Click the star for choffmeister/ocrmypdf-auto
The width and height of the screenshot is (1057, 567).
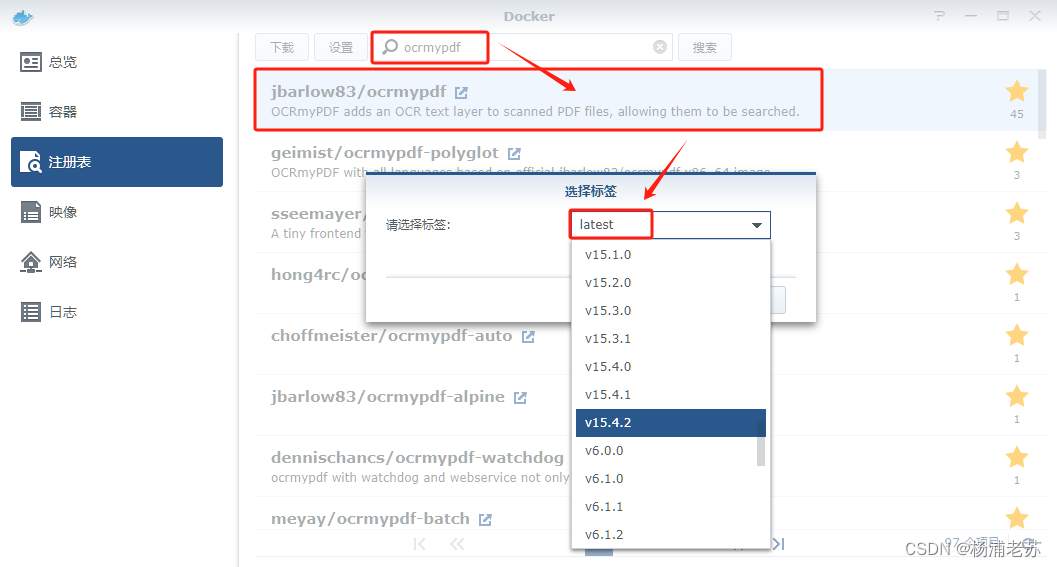click(1017, 336)
